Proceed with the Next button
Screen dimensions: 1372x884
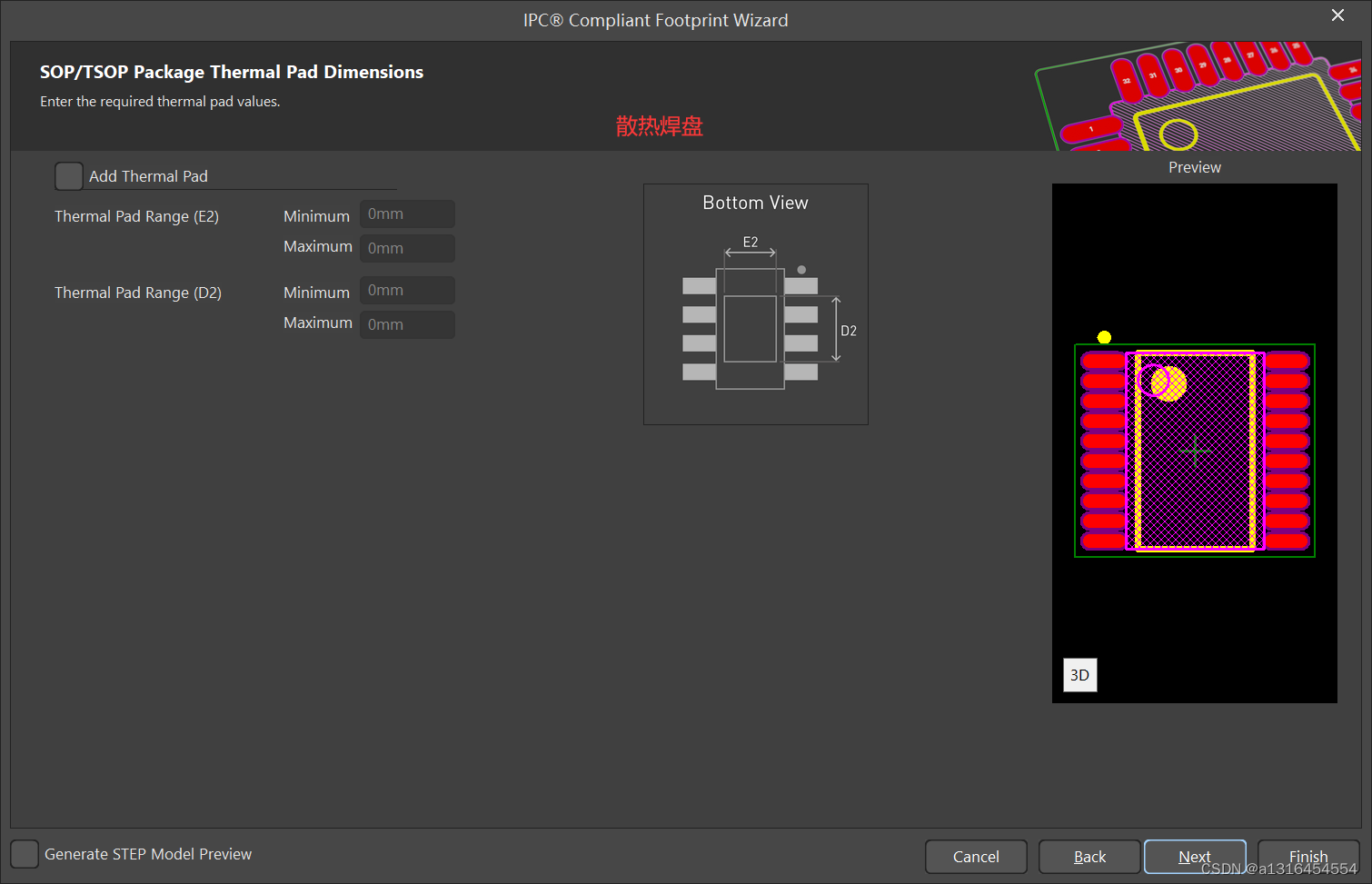pyautogui.click(x=1195, y=857)
